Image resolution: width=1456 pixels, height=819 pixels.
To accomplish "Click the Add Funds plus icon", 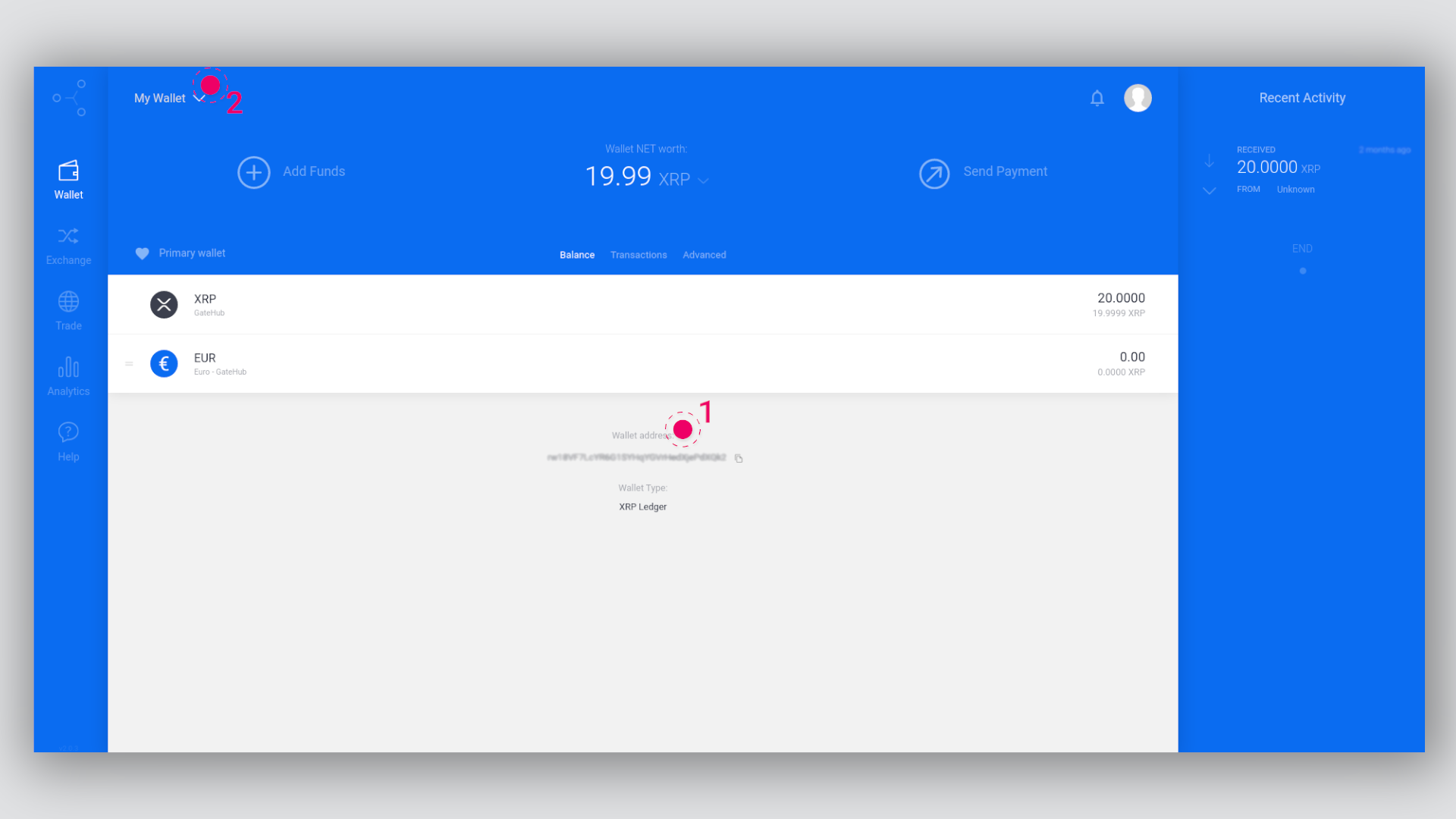I will [253, 172].
